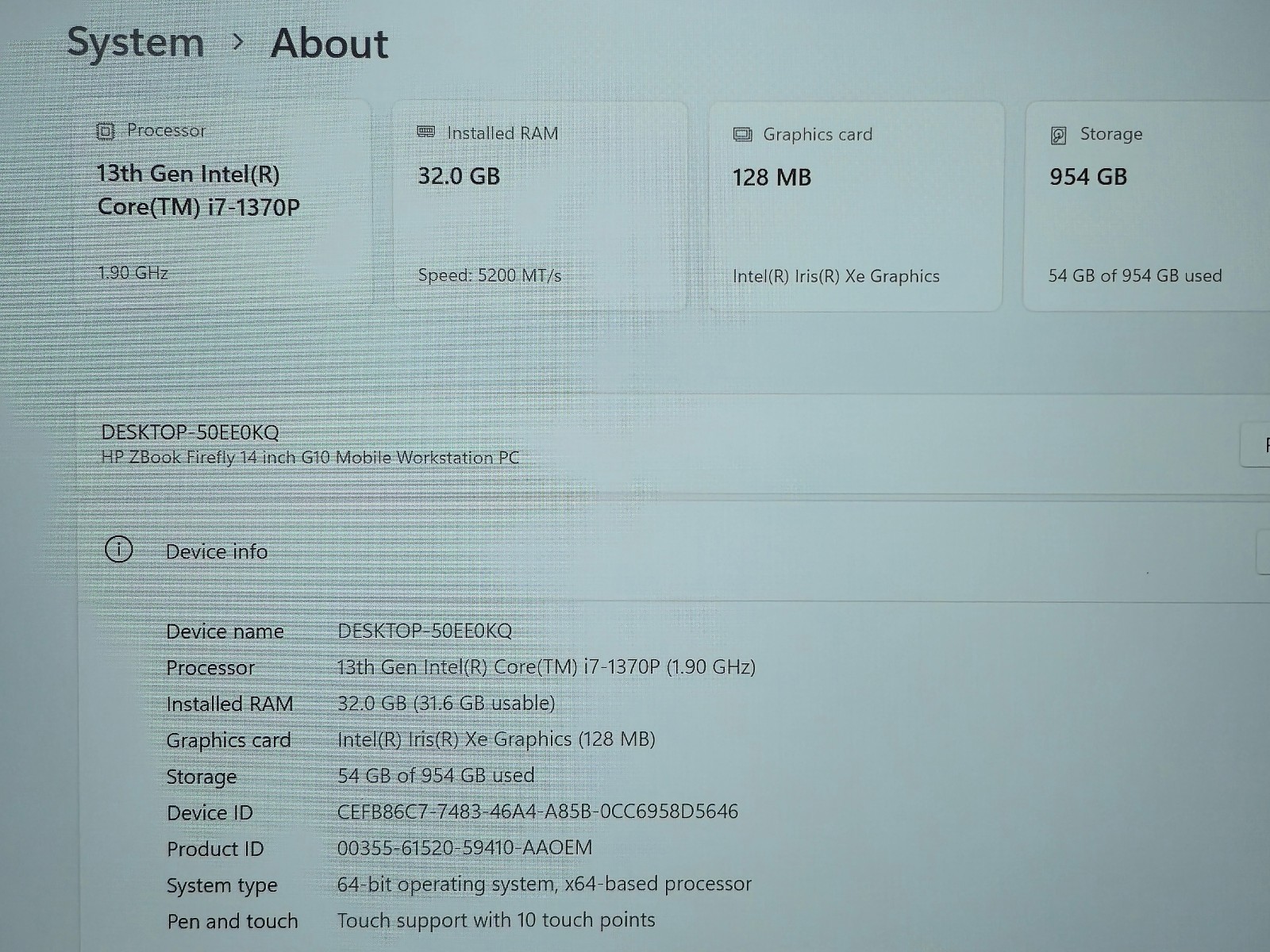Image resolution: width=1270 pixels, height=952 pixels.
Task: Click '54 GB of 954 GB used' in Storage card
Action: pos(1135,276)
